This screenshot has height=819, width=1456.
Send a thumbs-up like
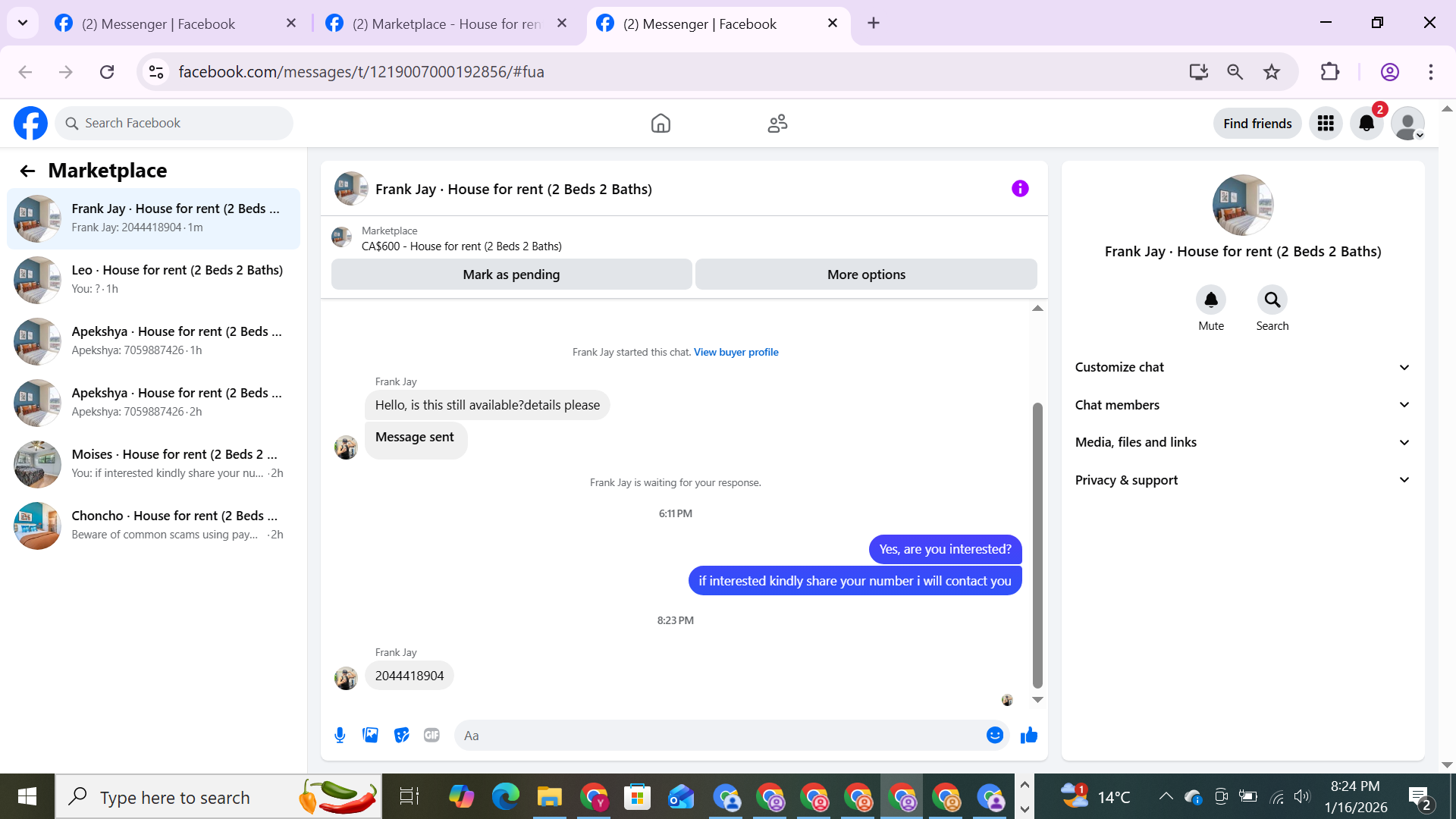pyautogui.click(x=1028, y=735)
